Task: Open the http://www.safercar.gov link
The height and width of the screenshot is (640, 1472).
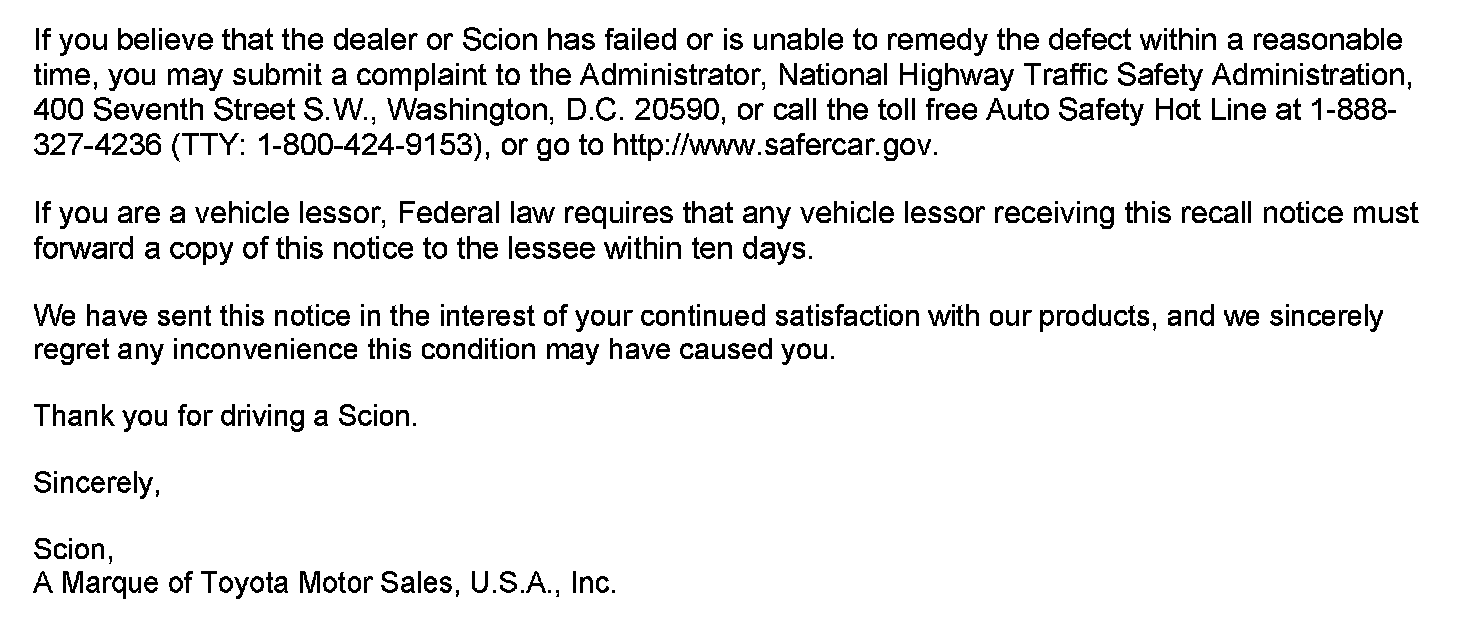Action: (775, 145)
